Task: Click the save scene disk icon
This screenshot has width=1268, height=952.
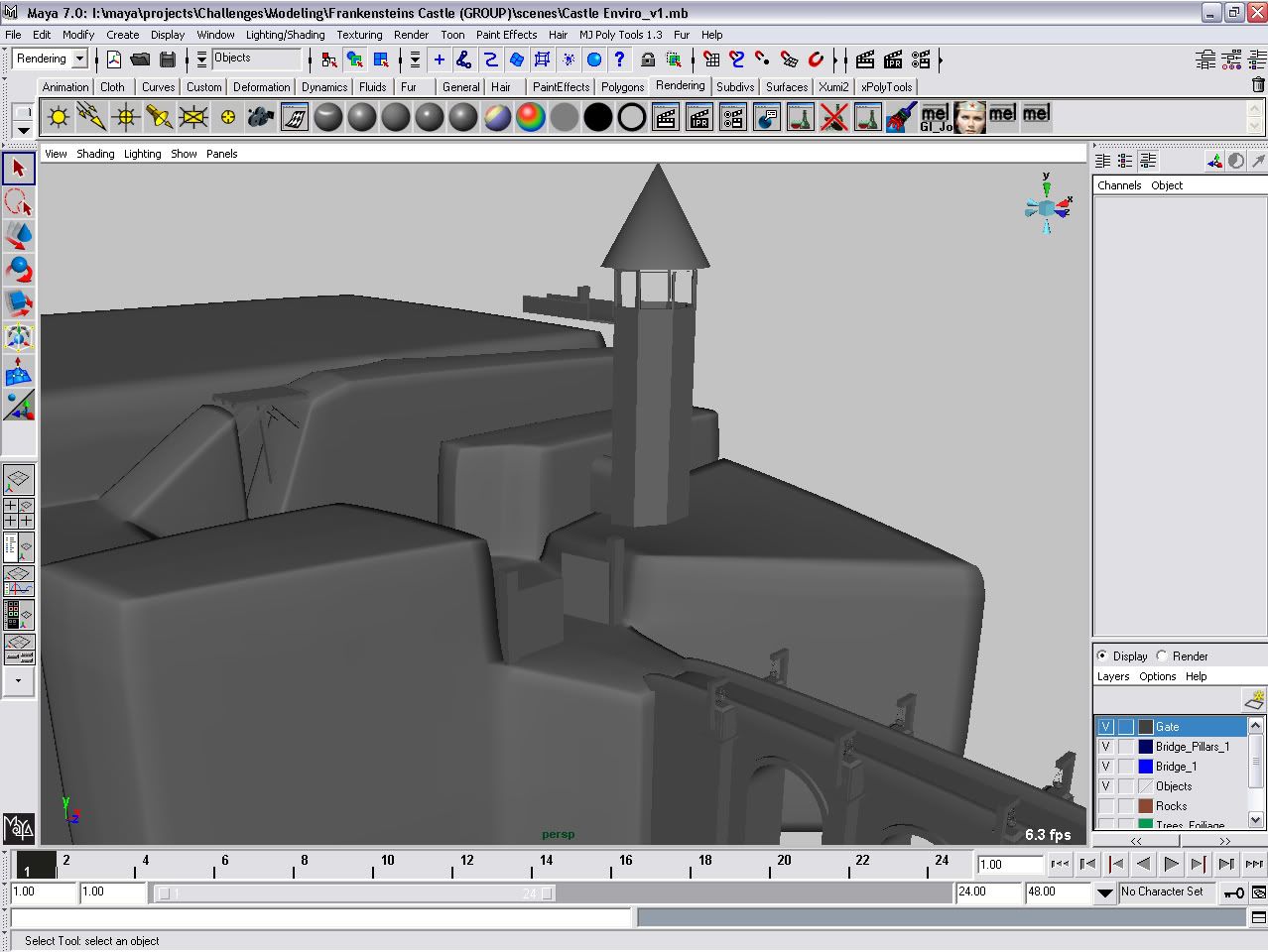Action: (168, 60)
